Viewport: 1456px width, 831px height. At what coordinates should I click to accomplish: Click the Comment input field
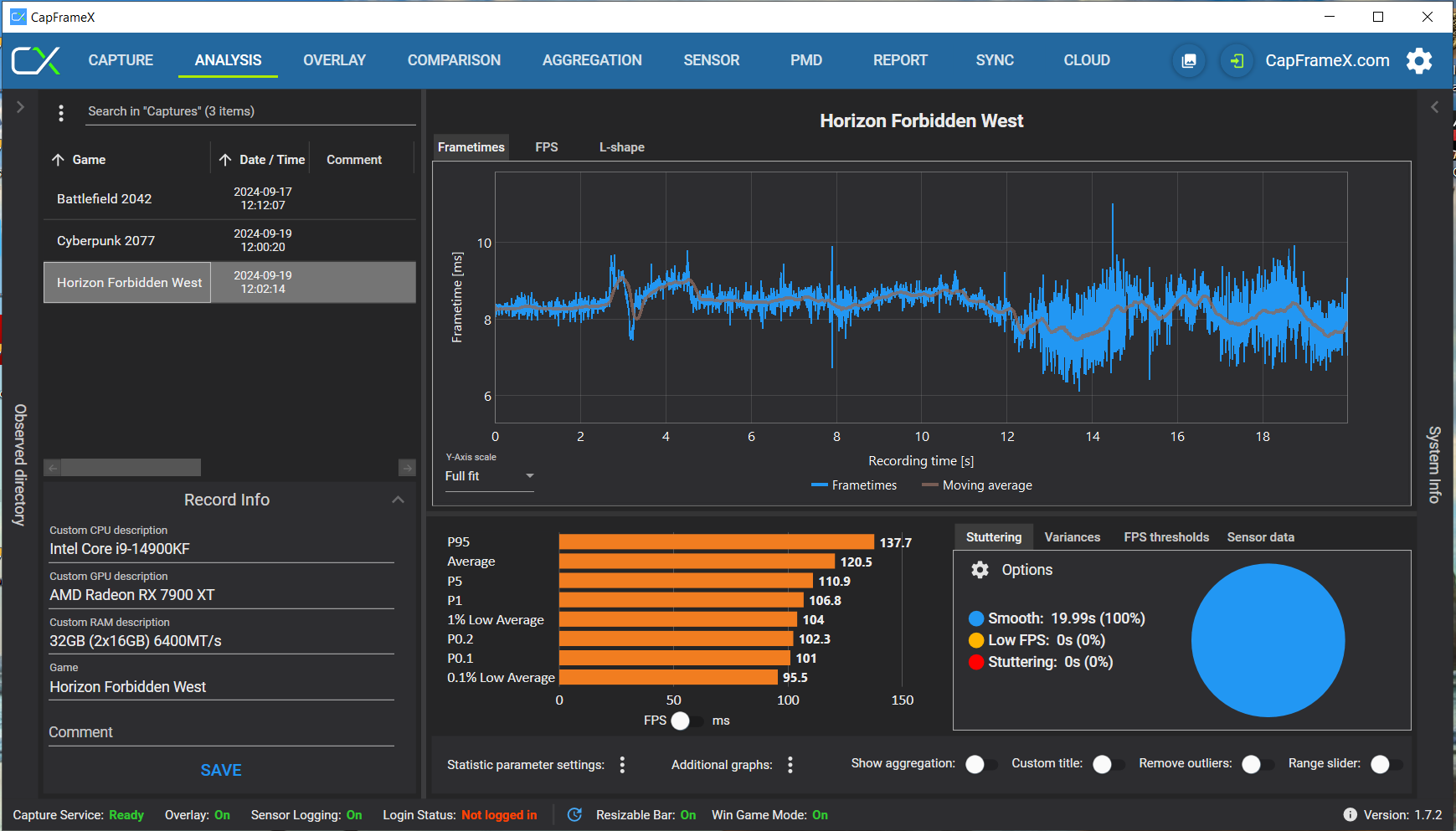pos(222,732)
